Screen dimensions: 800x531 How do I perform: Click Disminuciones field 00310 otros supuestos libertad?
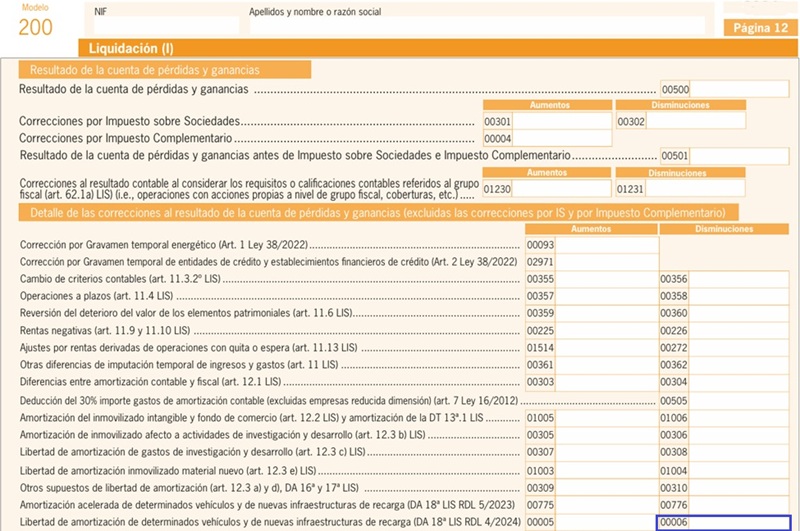point(739,488)
